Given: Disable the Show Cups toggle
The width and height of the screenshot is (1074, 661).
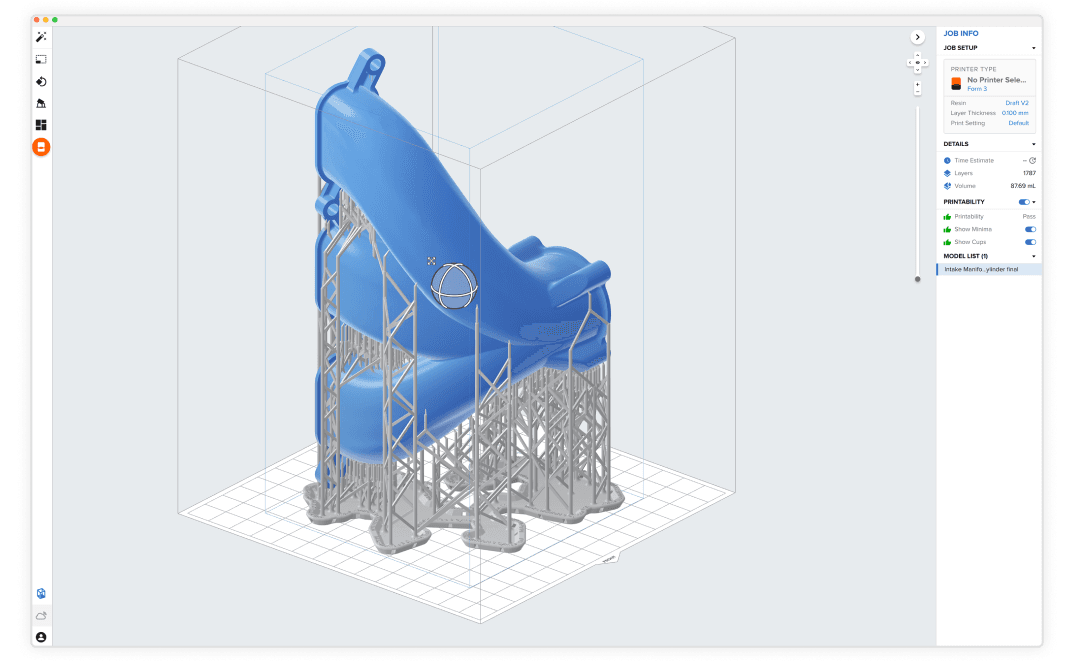Looking at the screenshot, I should coord(1030,242).
